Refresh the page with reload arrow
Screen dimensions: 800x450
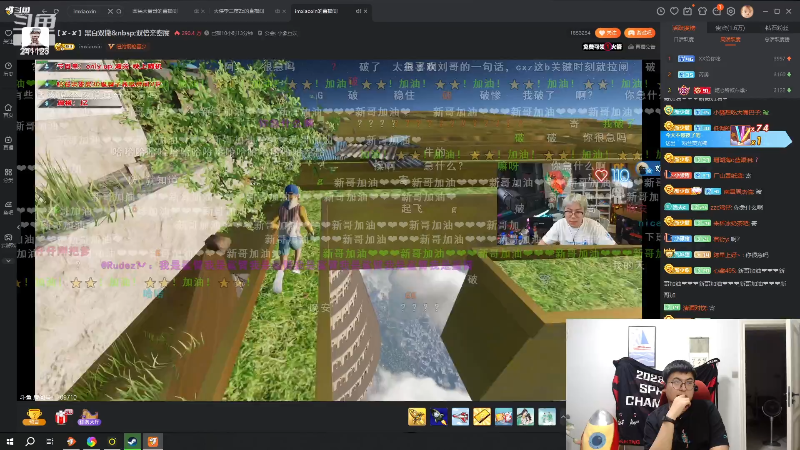[56, 11]
